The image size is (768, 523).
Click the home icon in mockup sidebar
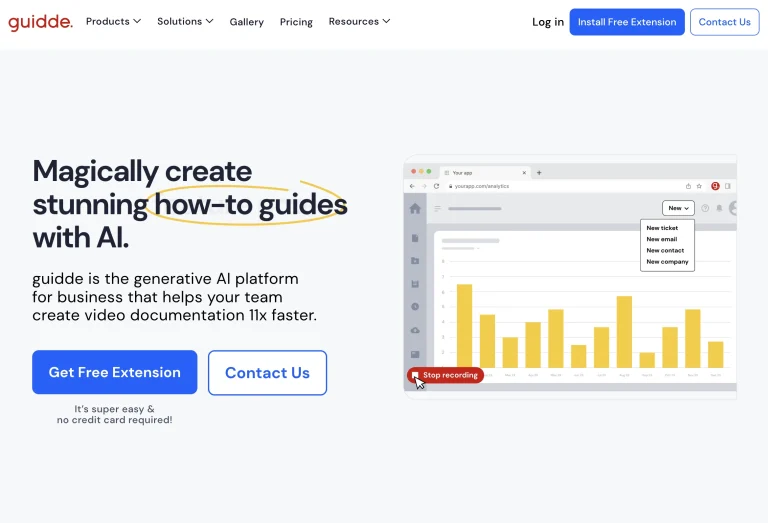[415, 209]
